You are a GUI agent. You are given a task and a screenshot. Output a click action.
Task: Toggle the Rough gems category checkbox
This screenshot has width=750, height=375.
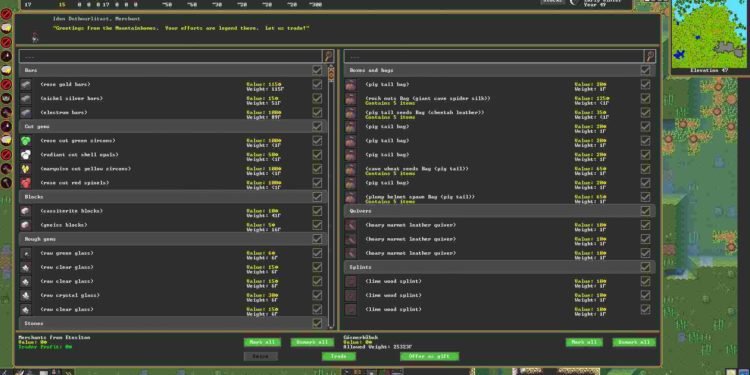coord(317,239)
